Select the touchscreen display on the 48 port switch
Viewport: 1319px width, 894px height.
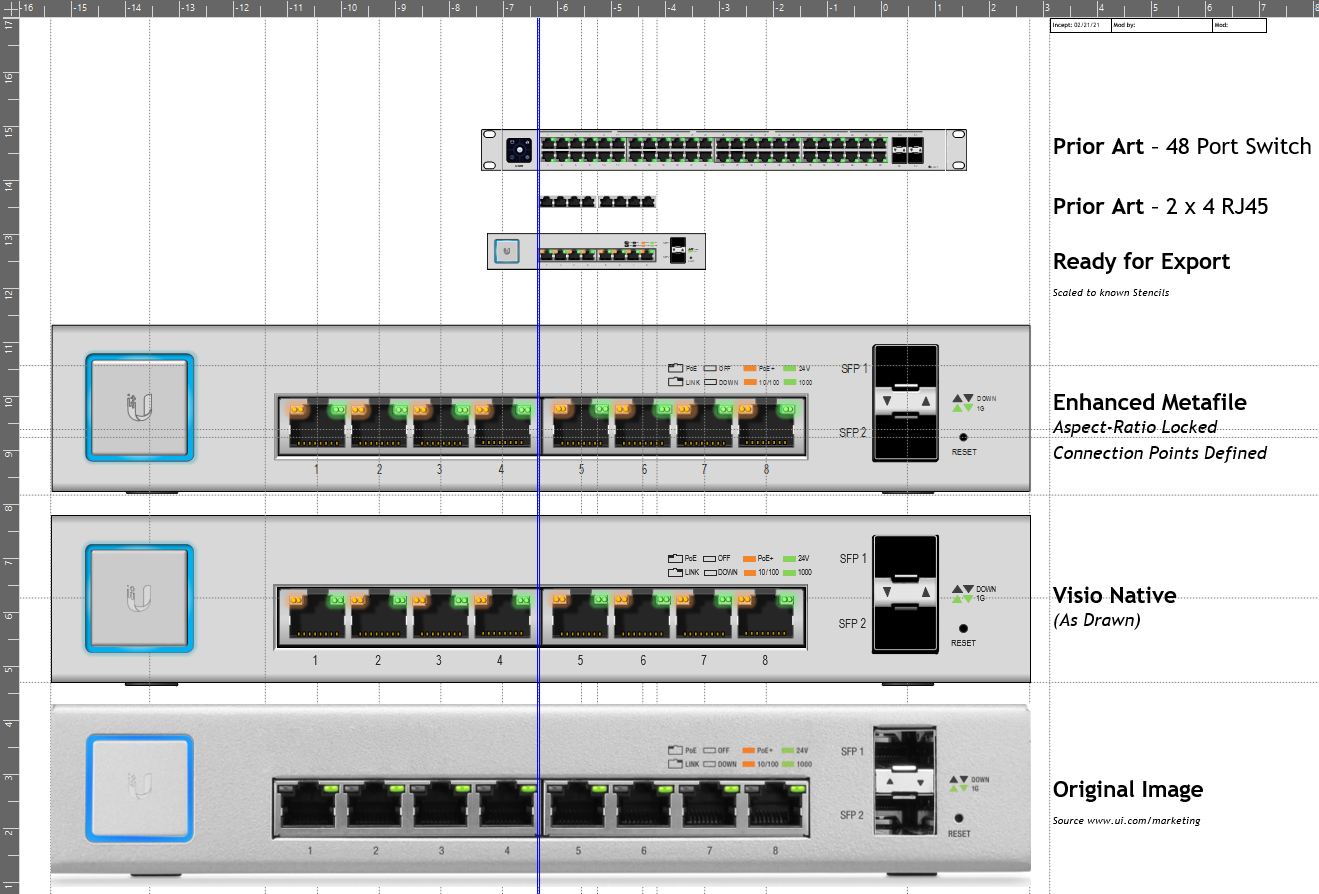tap(519, 150)
